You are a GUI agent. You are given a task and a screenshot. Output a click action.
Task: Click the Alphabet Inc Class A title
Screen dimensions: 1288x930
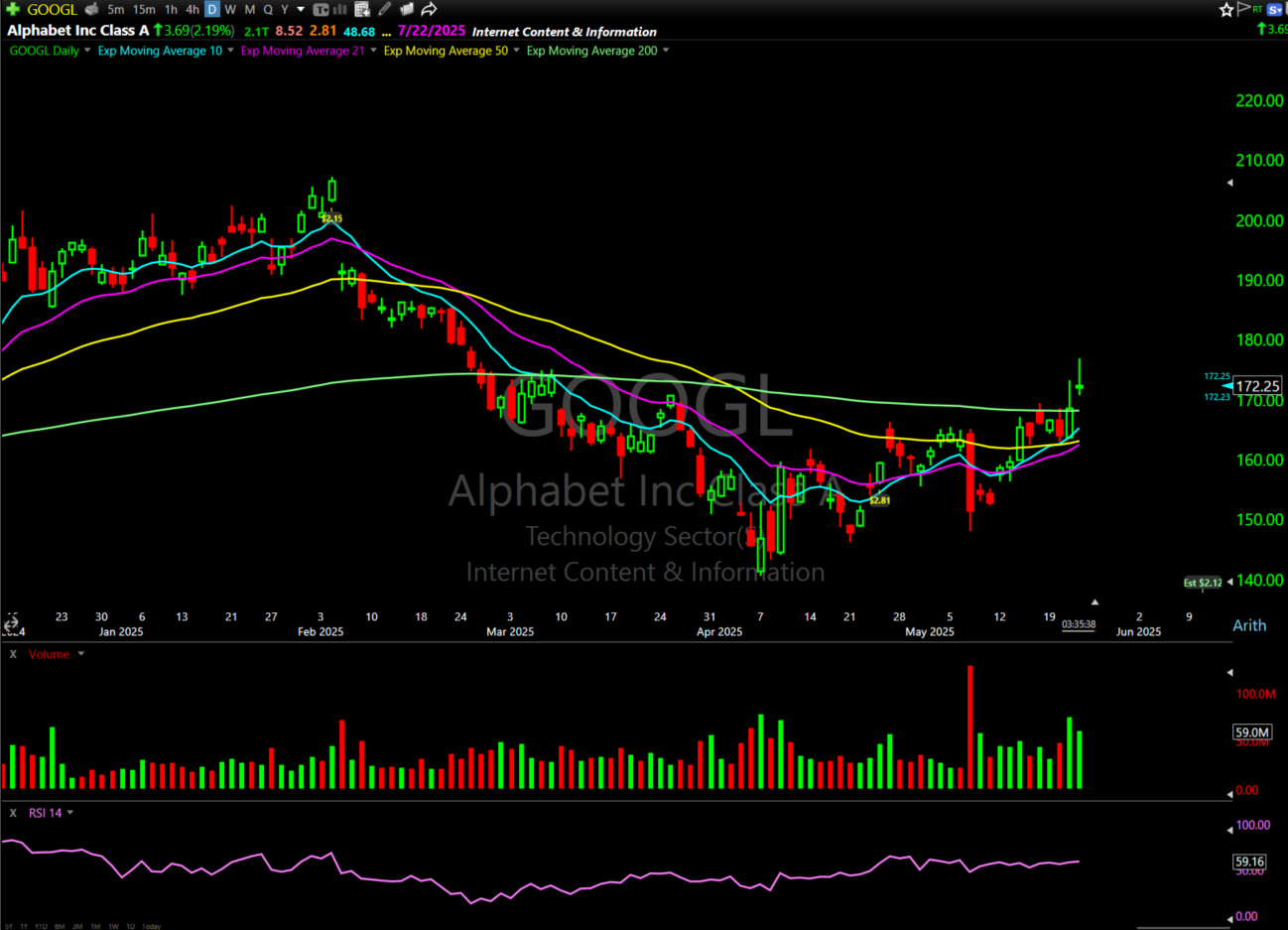pyautogui.click(x=78, y=31)
